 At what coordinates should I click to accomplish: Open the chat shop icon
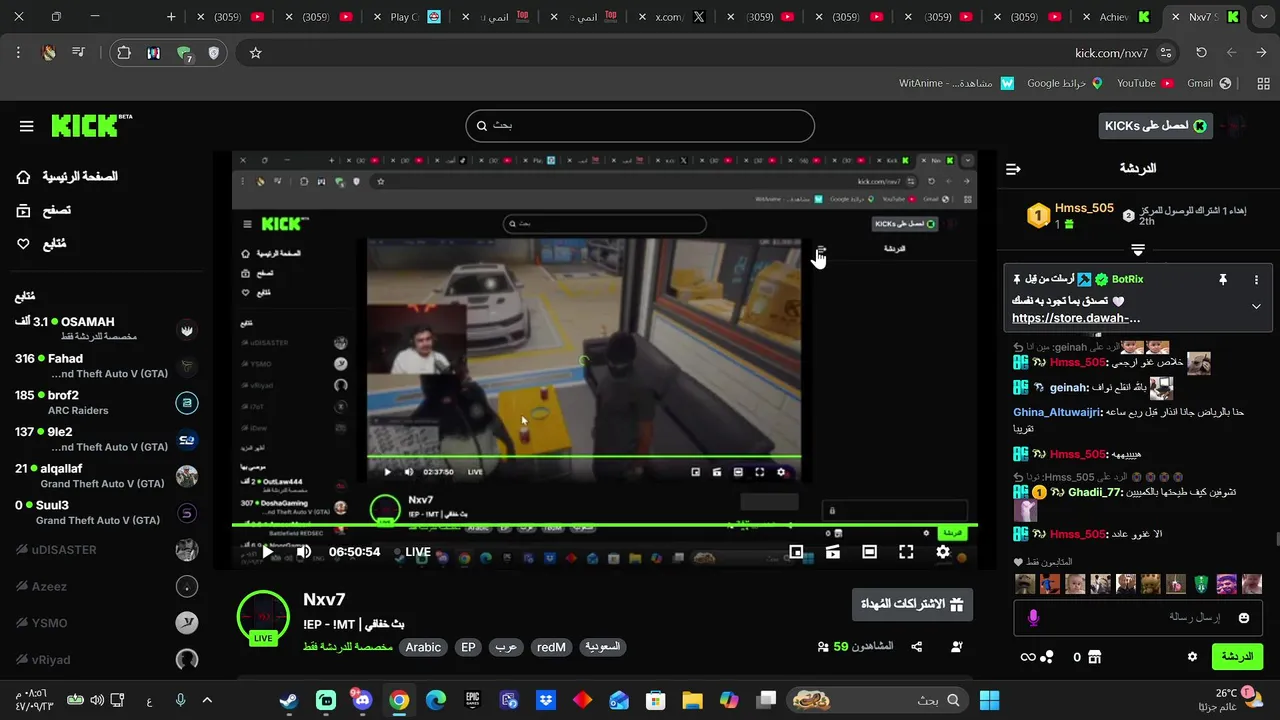click(1094, 657)
